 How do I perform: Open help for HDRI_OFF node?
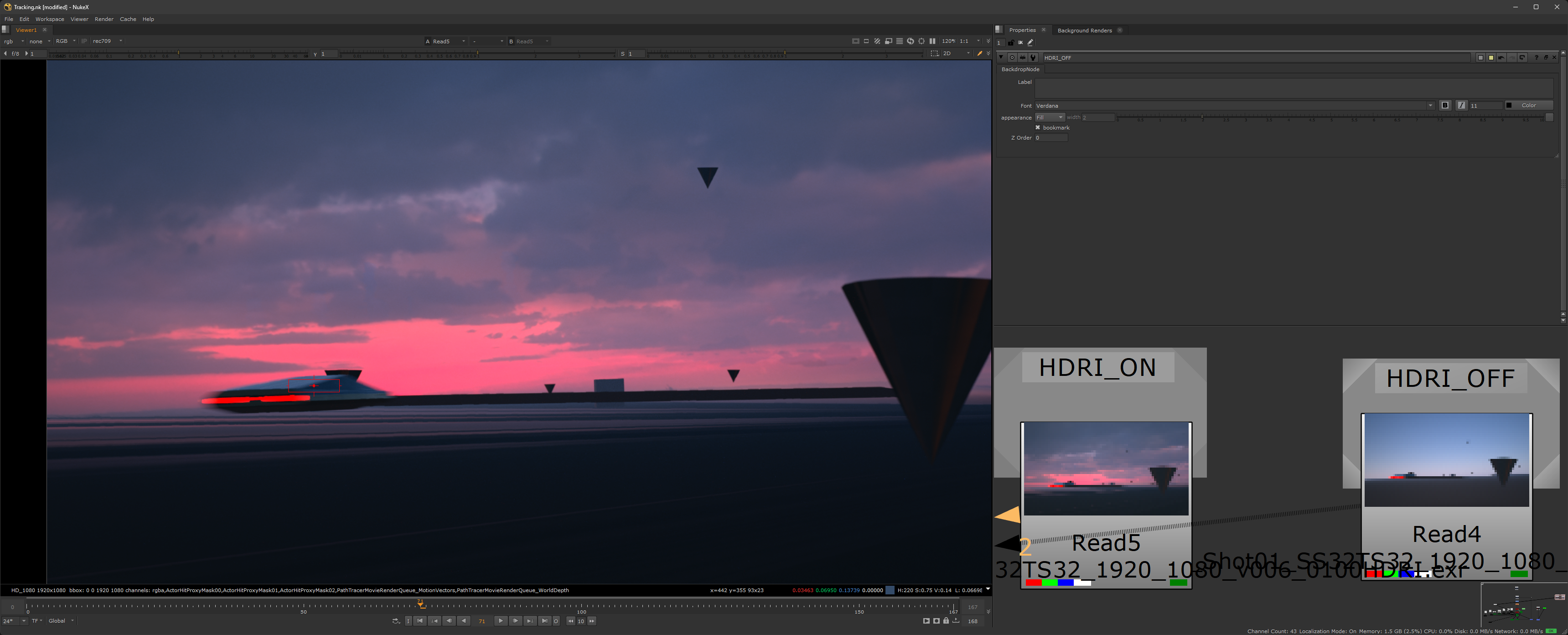point(1536,57)
